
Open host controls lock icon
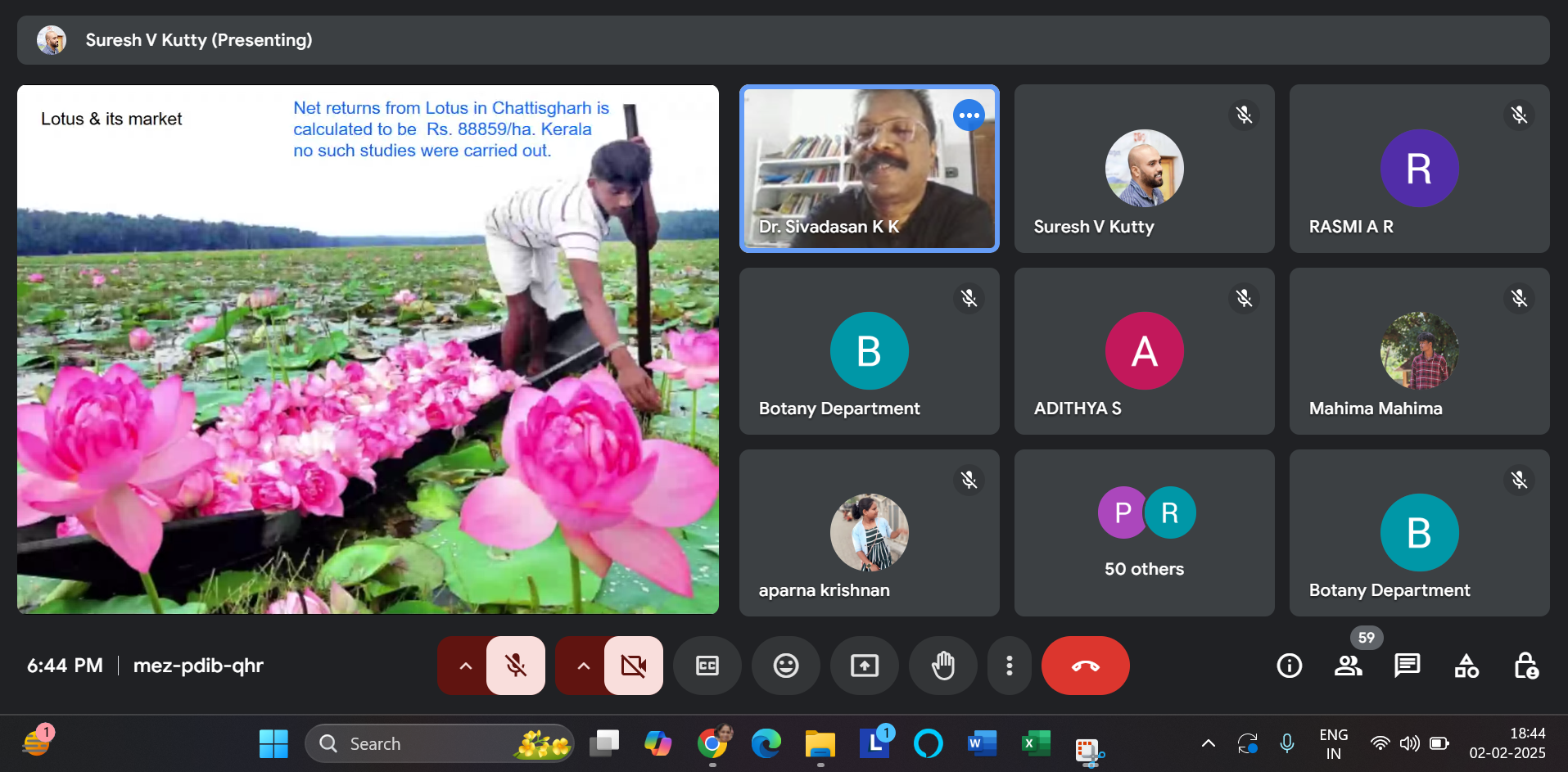pos(1525,666)
